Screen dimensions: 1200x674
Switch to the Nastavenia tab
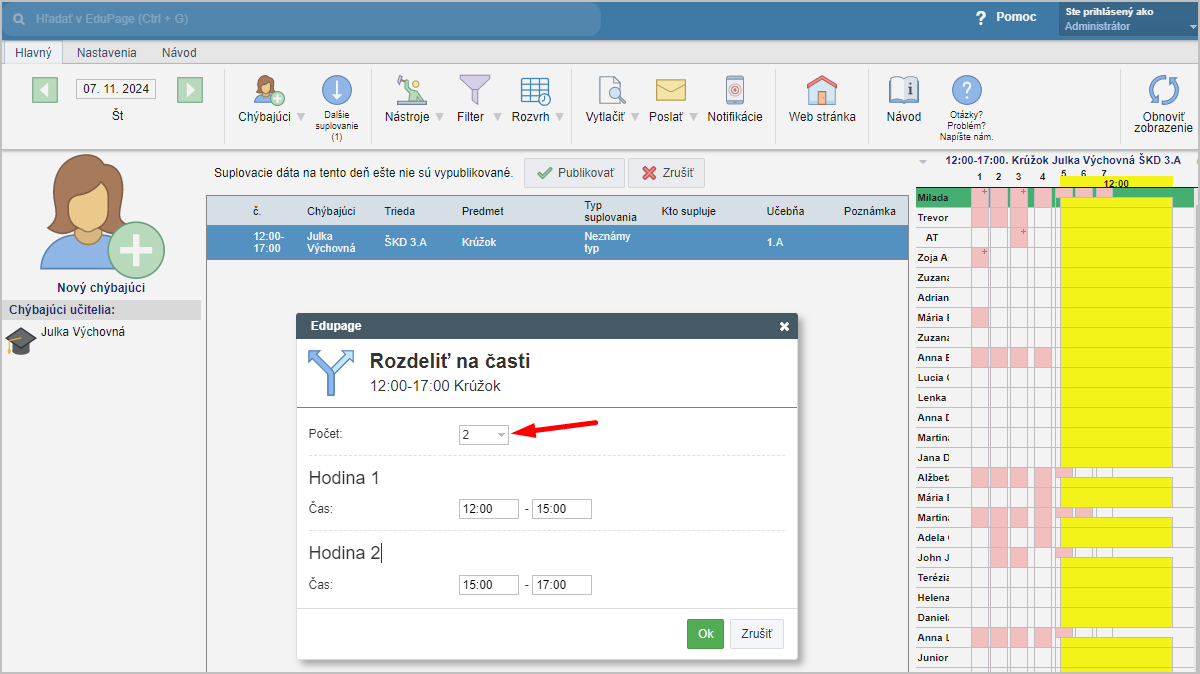[x=107, y=52]
